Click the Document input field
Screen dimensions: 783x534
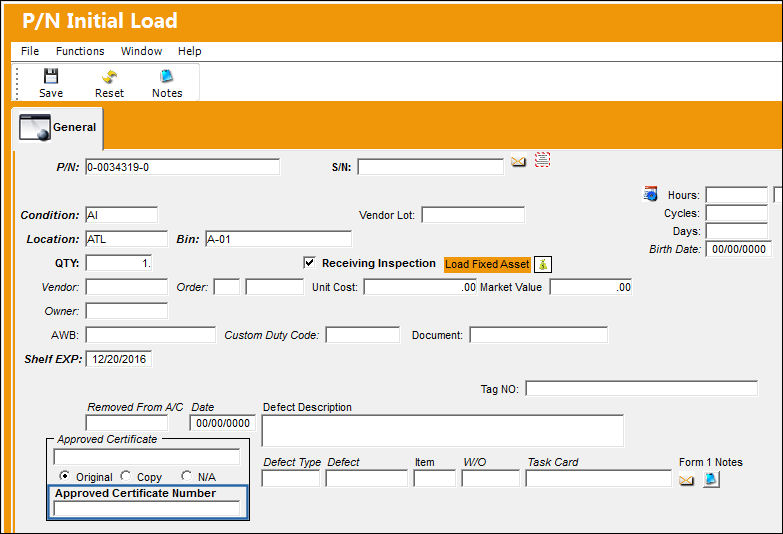[538, 335]
